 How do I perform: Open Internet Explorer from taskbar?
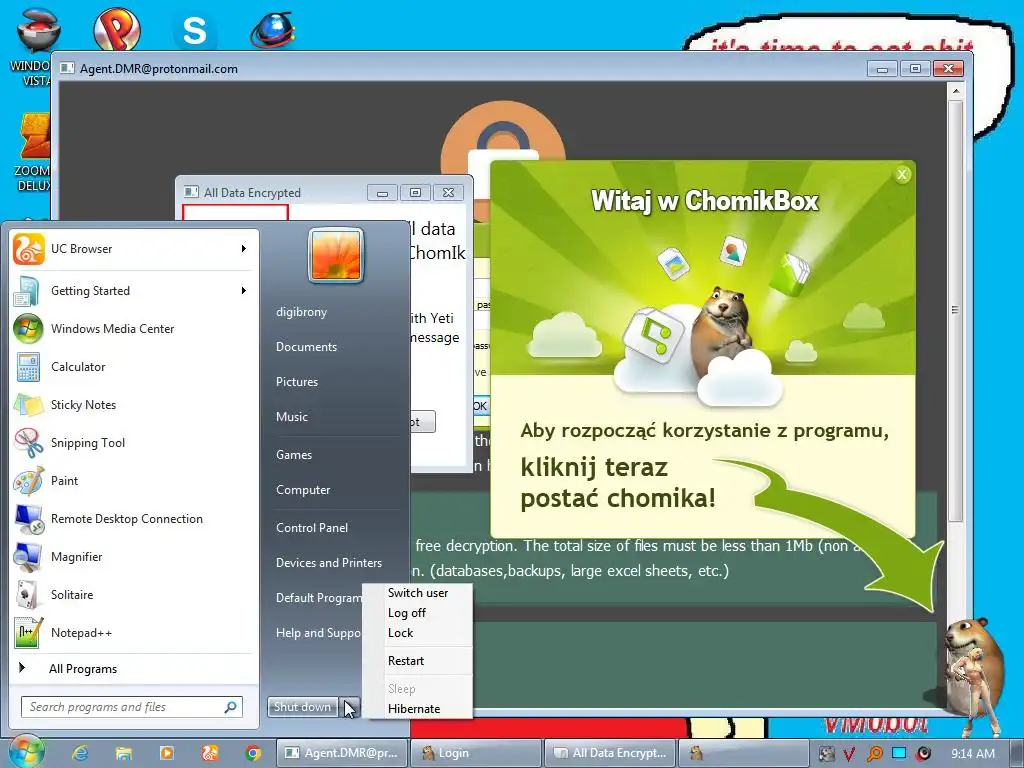80,753
